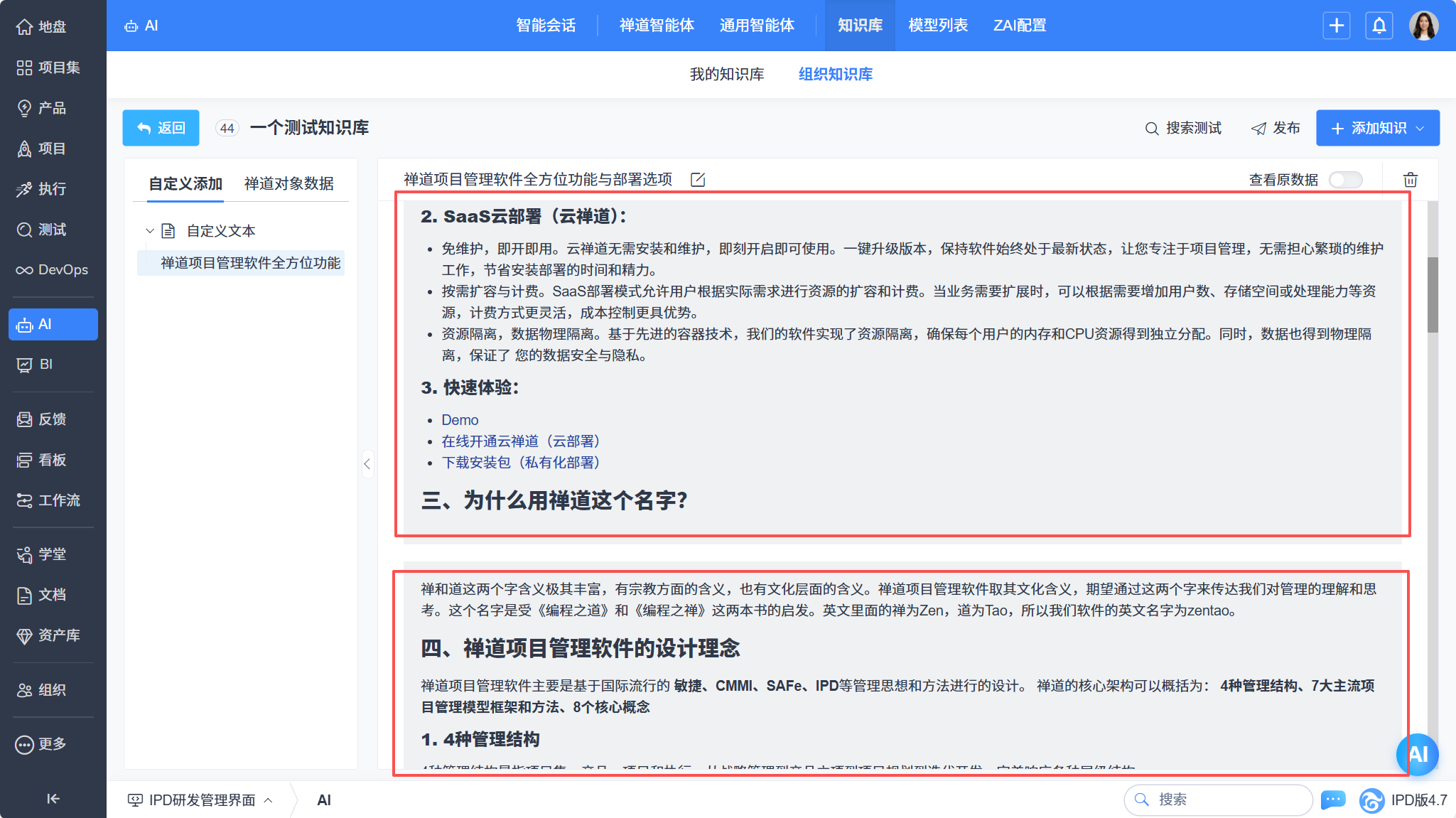The image size is (1456, 818).
Task: Collapse the left knowledge panel handle
Action: (367, 464)
